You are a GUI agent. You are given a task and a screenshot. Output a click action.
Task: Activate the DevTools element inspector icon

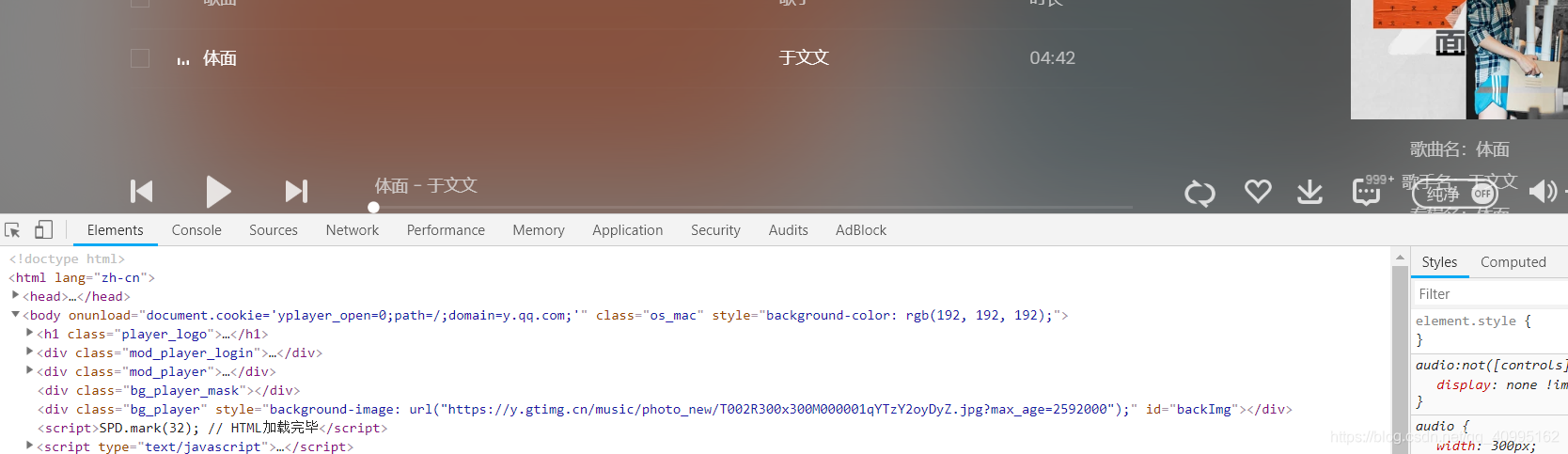click(x=13, y=230)
